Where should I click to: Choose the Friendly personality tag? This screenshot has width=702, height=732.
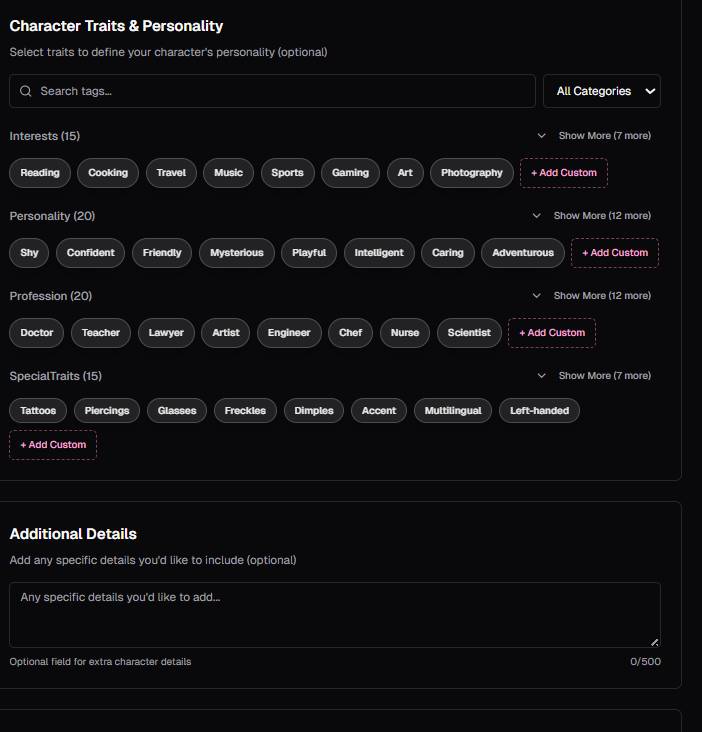point(162,253)
